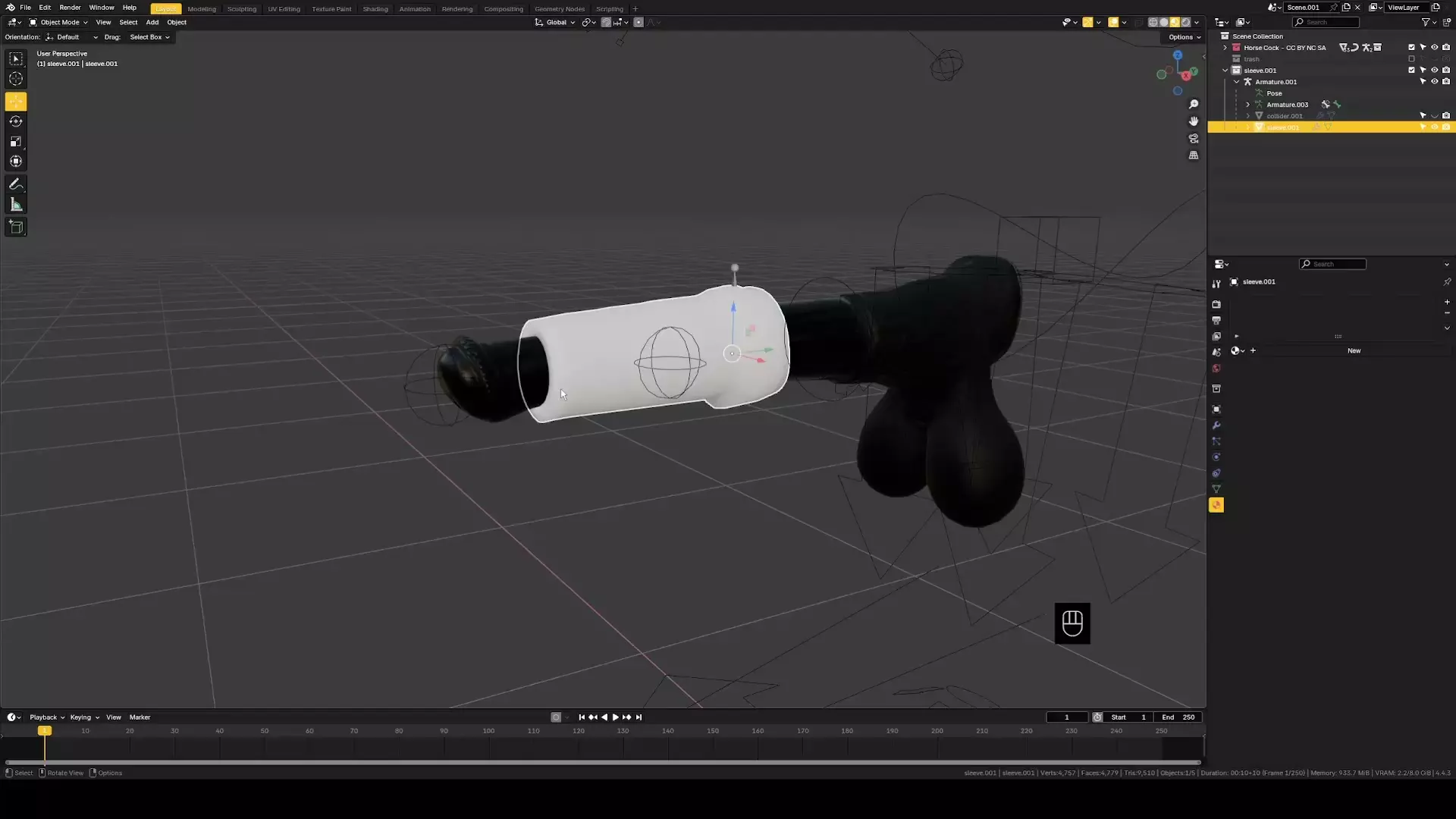1456x819 pixels.
Task: Uncheck Horse Cock collection exclude checkbox
Action: tap(1411, 47)
